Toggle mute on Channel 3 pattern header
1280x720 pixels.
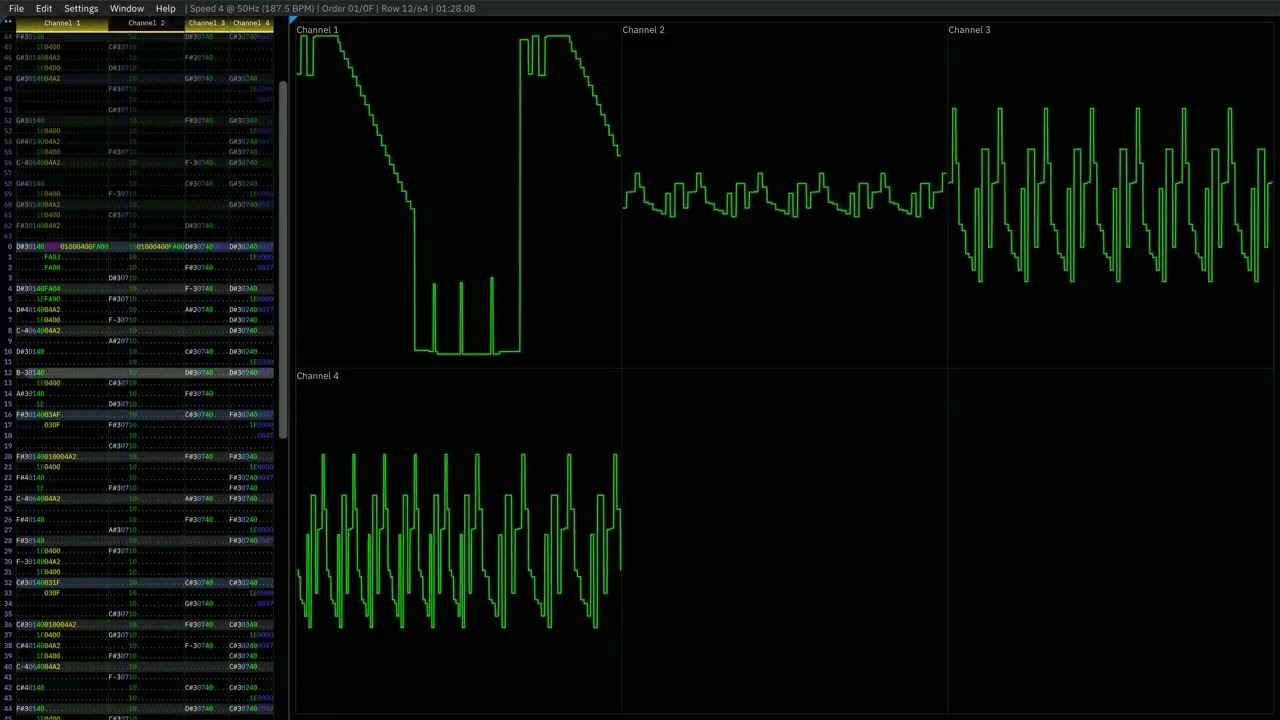pyautogui.click(x=207, y=23)
